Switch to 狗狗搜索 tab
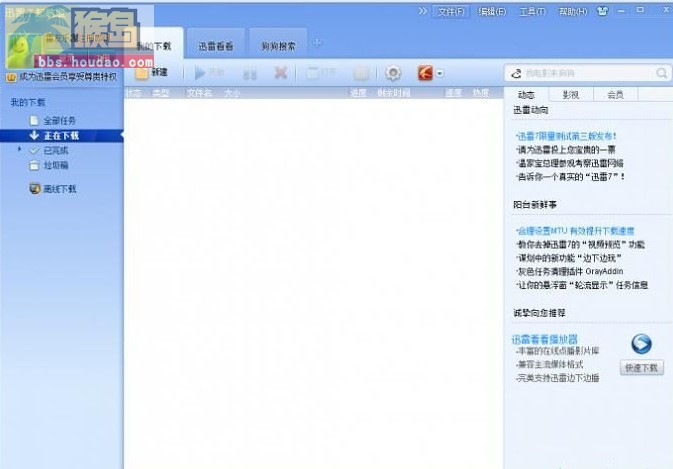The image size is (673, 469). coord(278,44)
